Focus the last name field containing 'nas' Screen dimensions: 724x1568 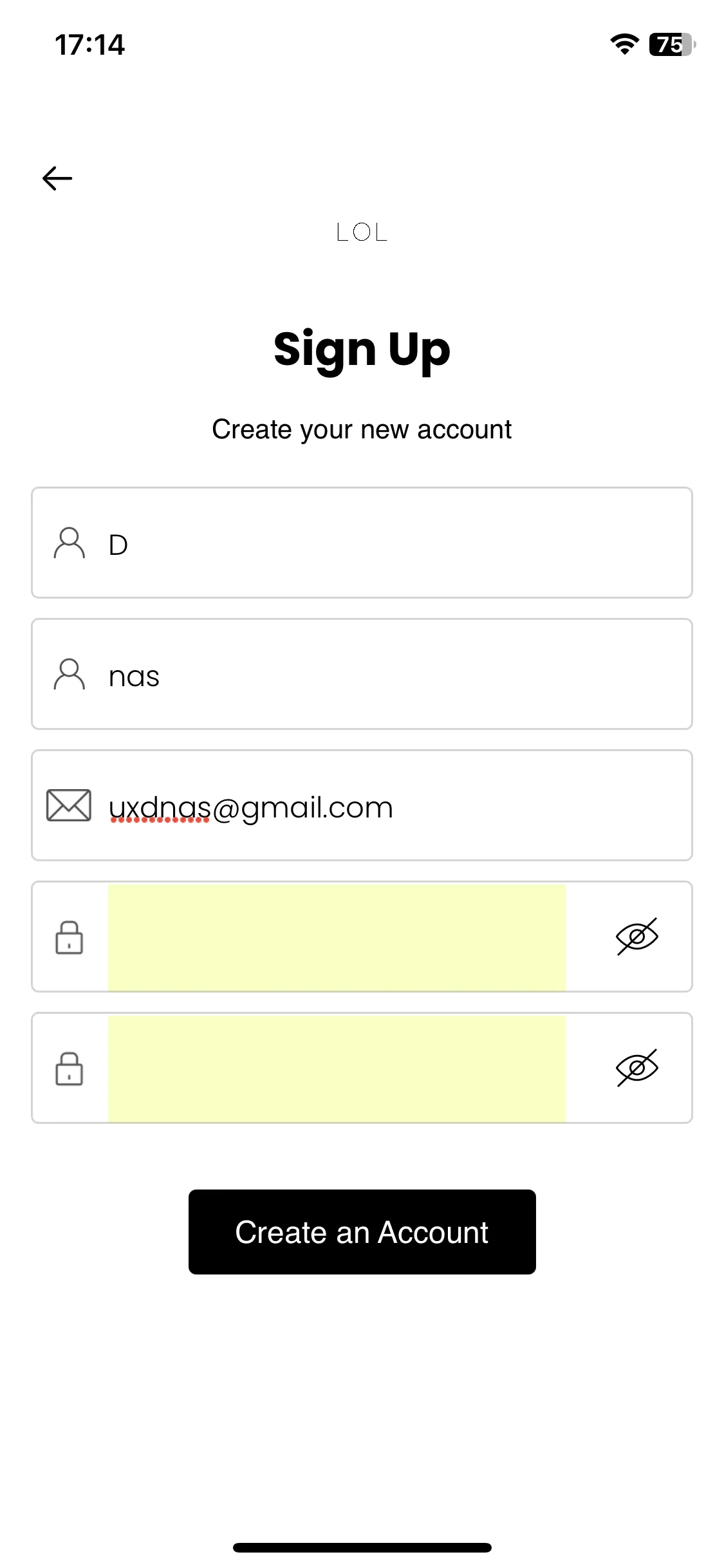362,674
